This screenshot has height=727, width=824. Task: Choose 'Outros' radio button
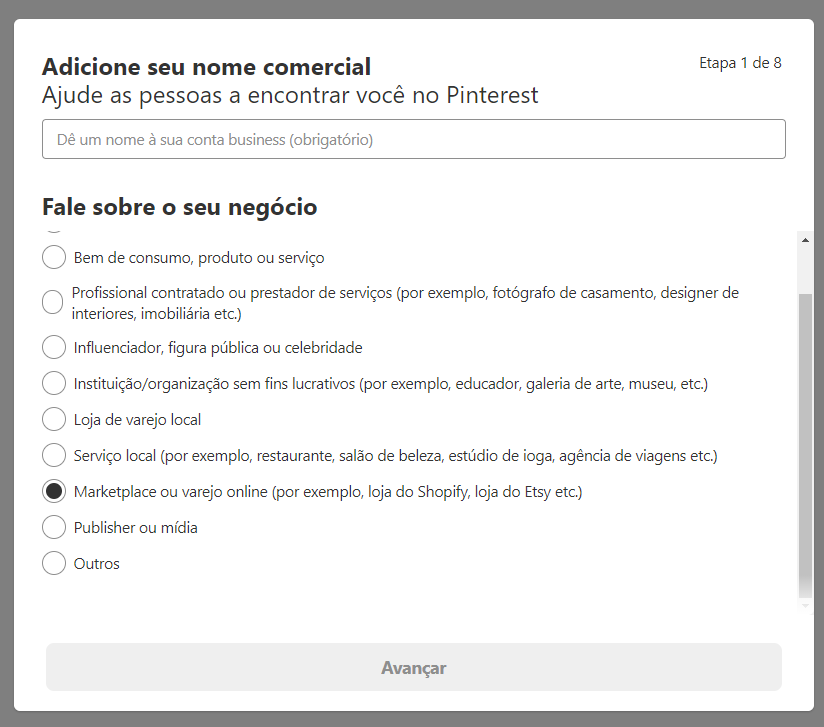54,564
